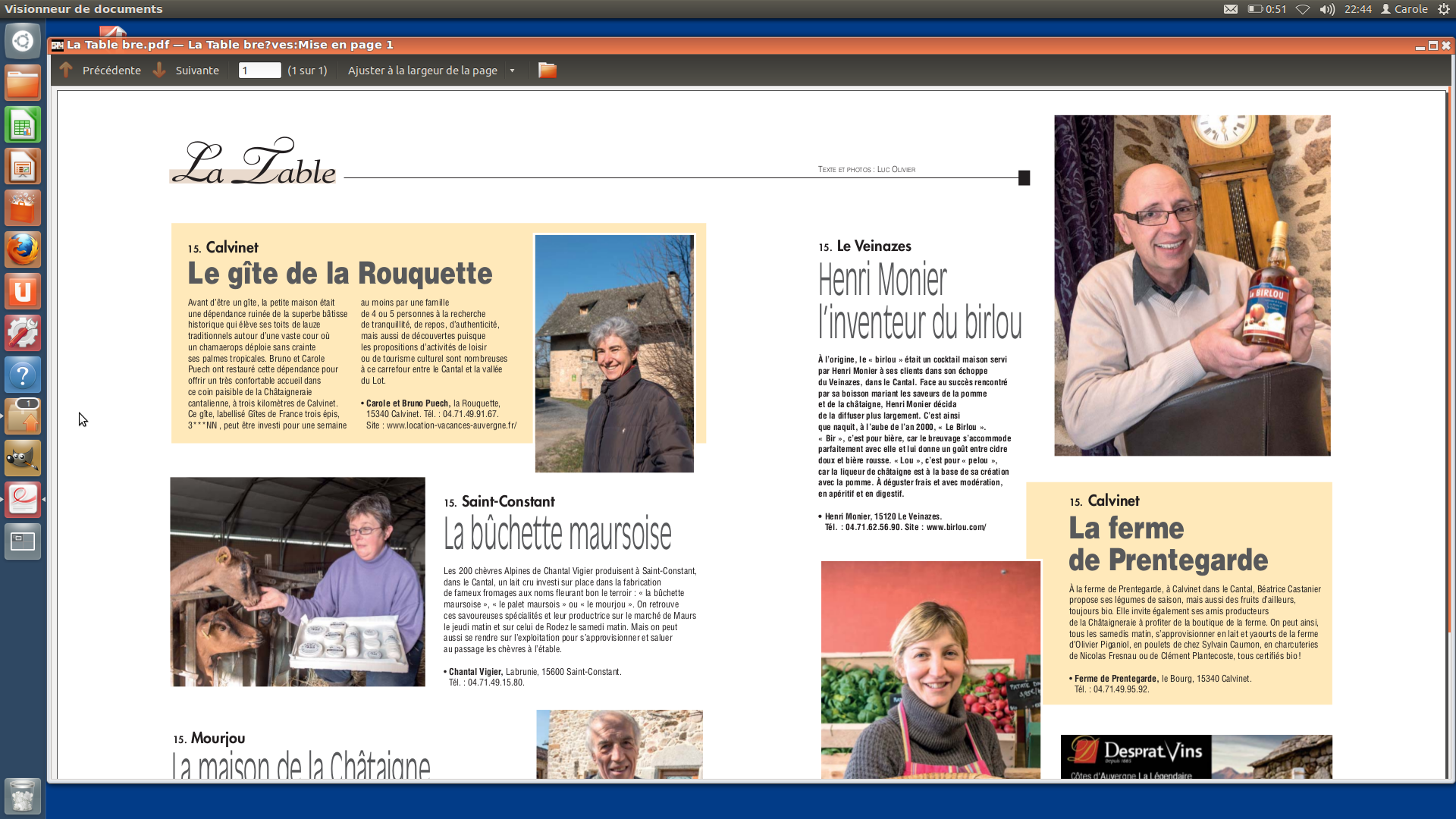Image resolution: width=1456 pixels, height=819 pixels.
Task: Open network wifi indicator
Action: pyautogui.click(x=1303, y=9)
